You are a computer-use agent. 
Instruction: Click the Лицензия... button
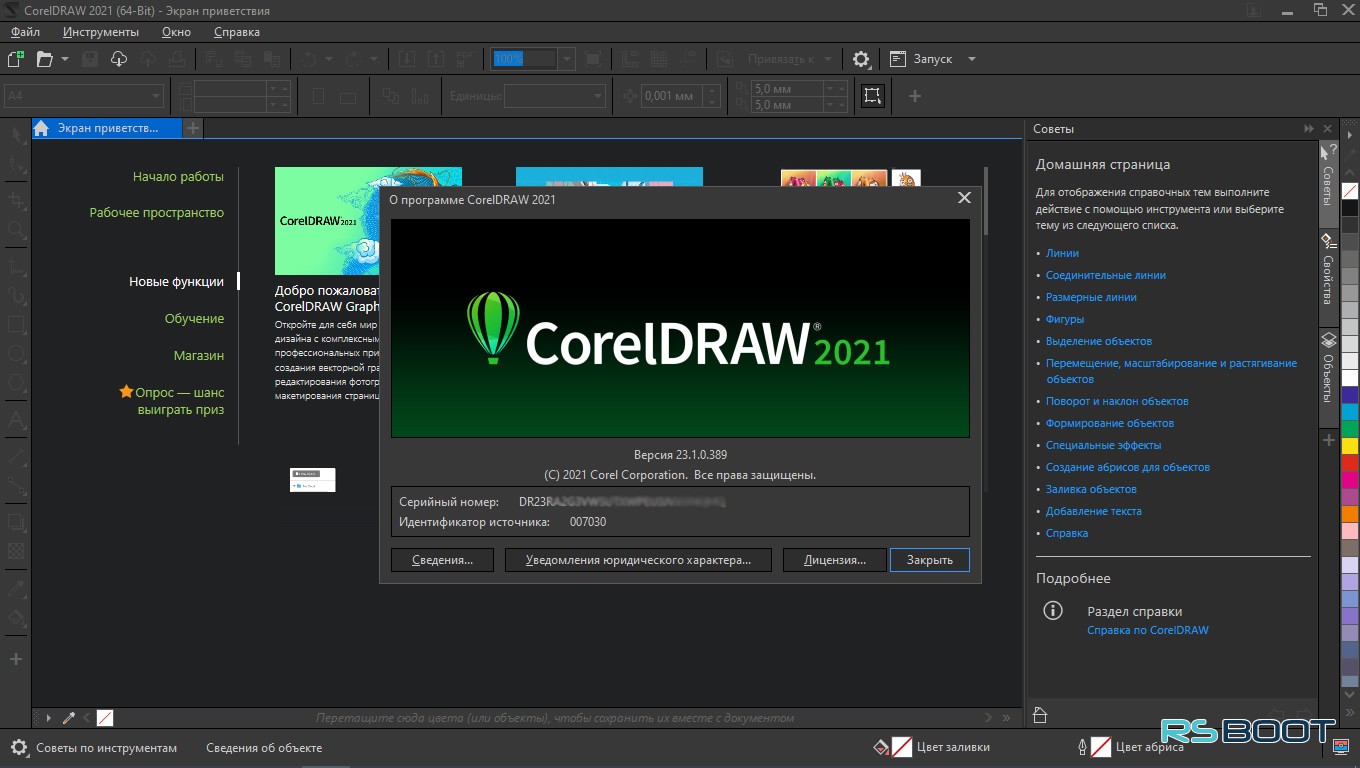835,560
